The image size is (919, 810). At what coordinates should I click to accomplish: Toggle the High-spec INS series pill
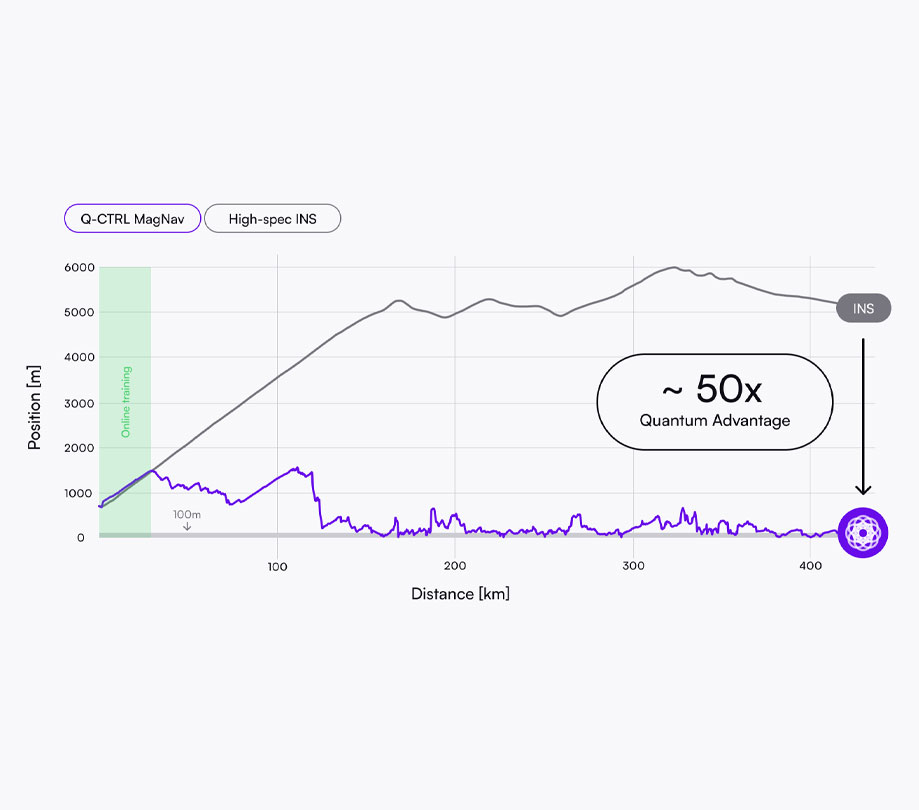[x=273, y=219]
